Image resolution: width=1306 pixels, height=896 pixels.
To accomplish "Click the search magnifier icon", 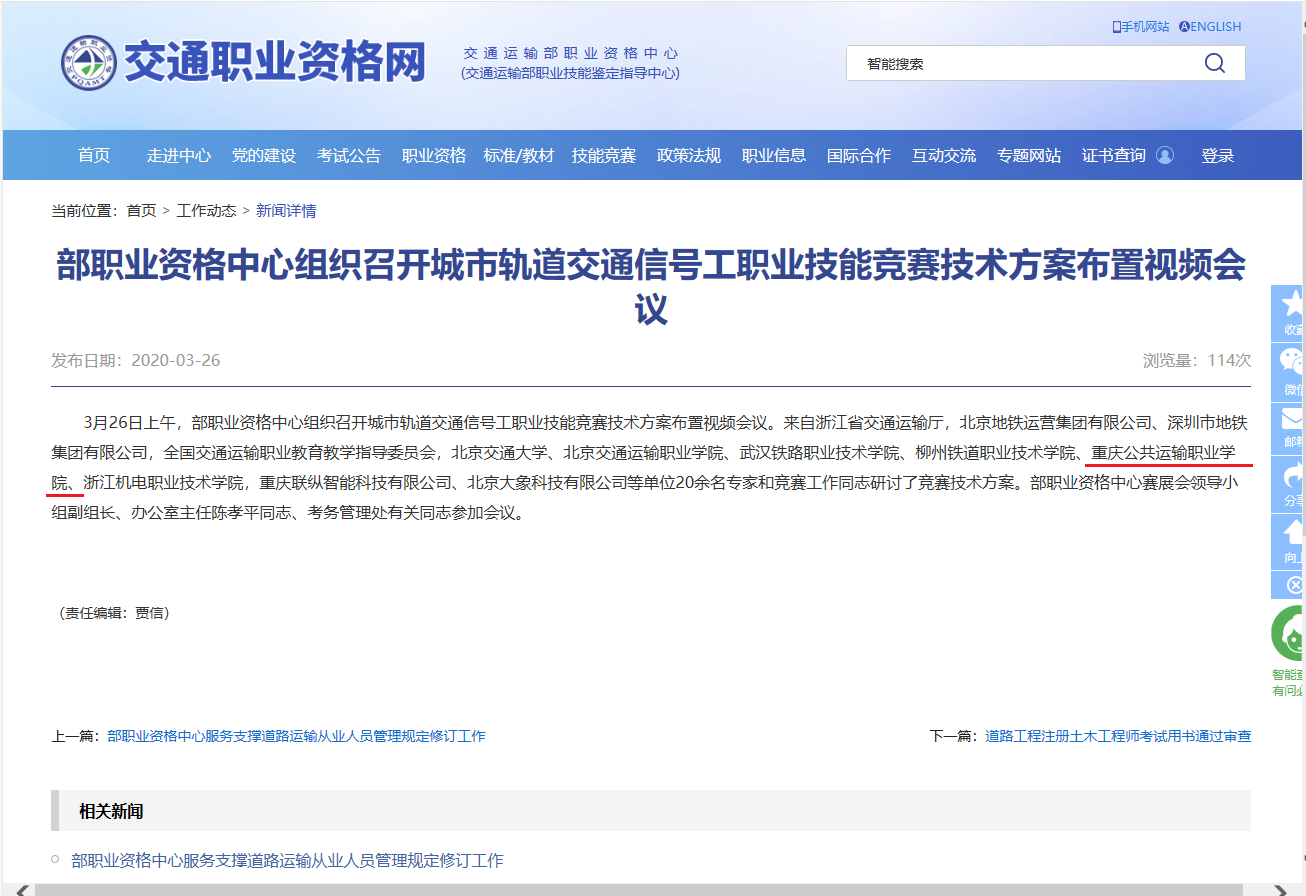I will (1214, 64).
